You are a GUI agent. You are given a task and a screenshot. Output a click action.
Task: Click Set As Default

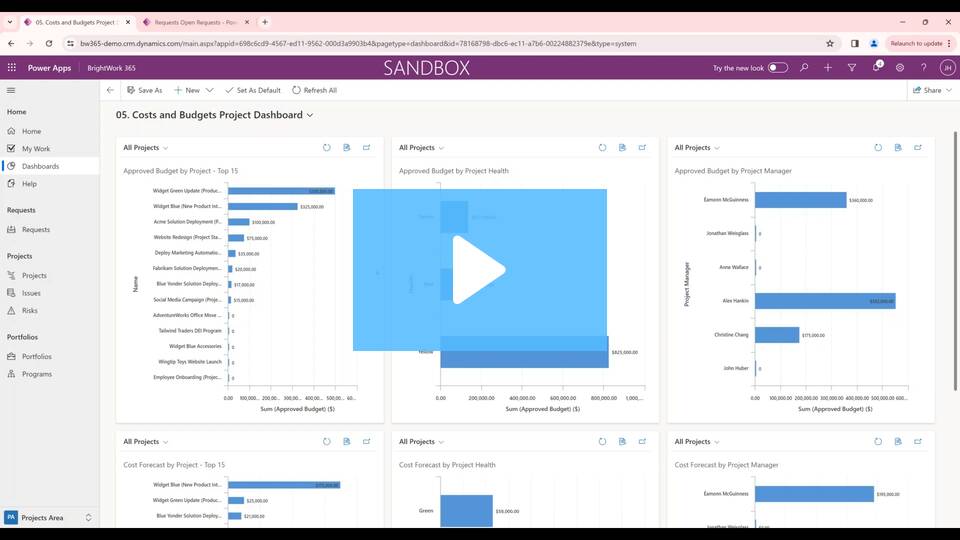tap(253, 90)
